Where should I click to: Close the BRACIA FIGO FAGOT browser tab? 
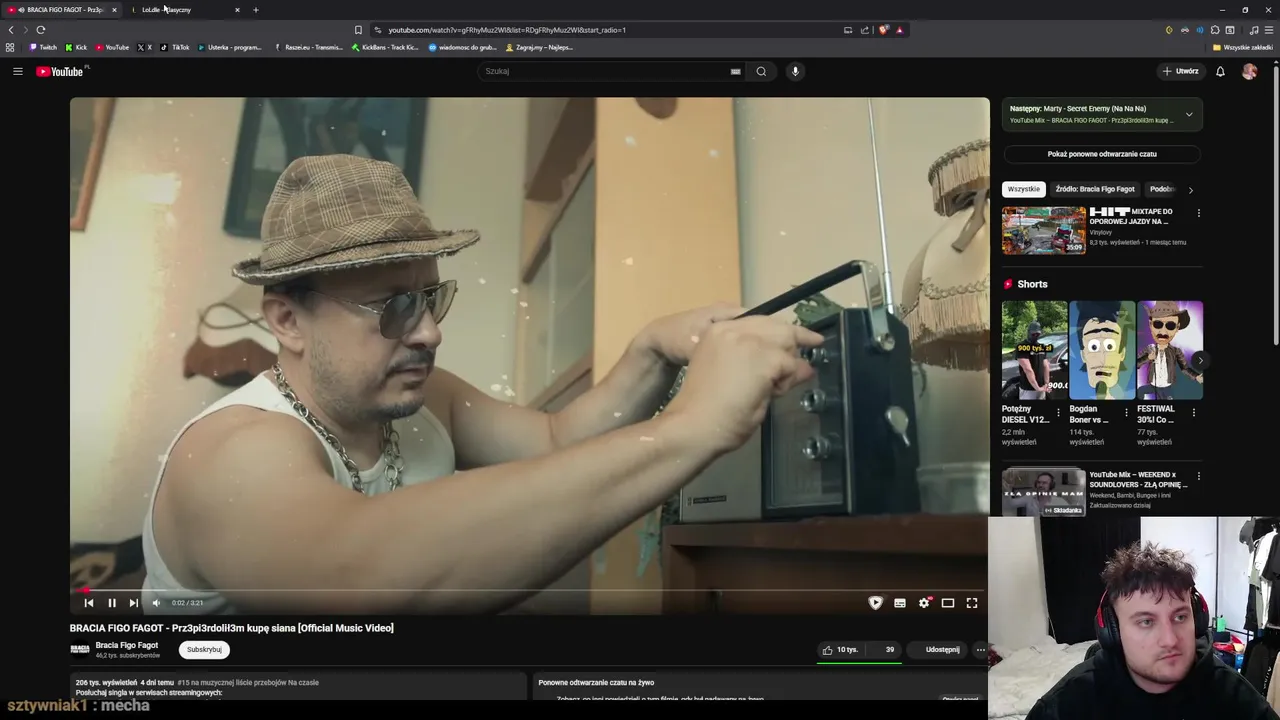point(114,10)
